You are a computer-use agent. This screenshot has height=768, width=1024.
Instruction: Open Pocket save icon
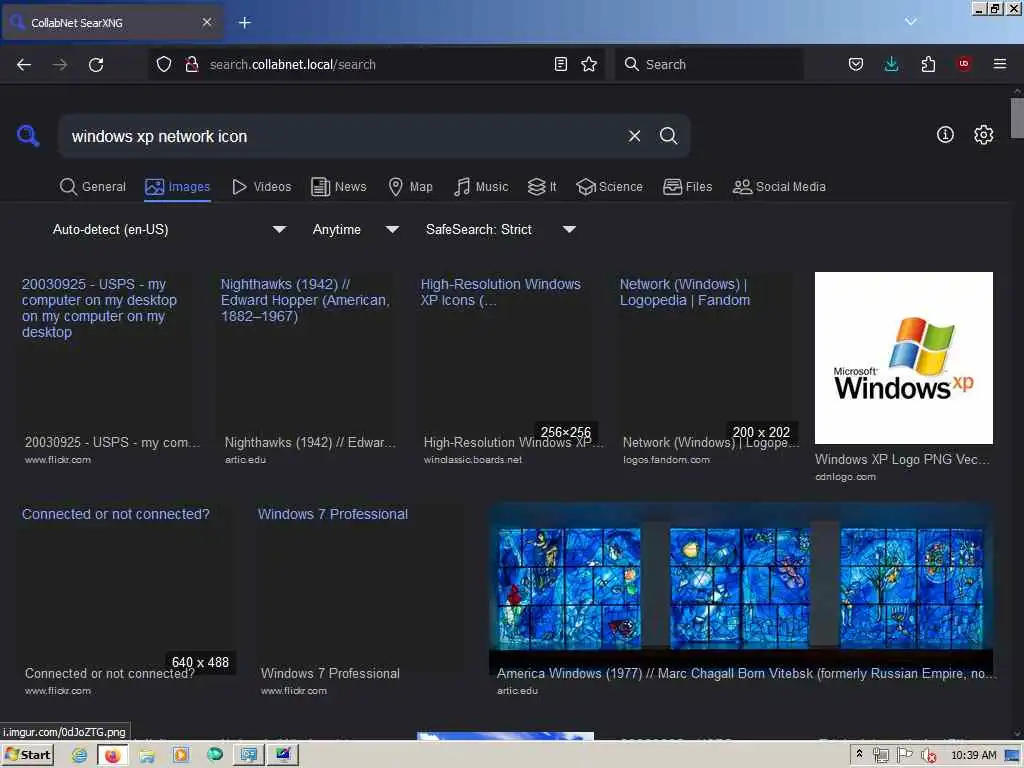pyautogui.click(x=856, y=64)
